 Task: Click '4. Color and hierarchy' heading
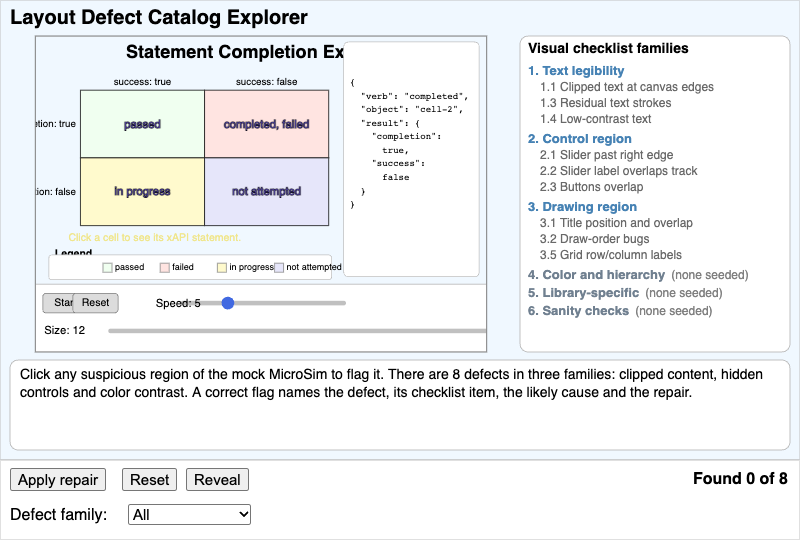point(596,275)
